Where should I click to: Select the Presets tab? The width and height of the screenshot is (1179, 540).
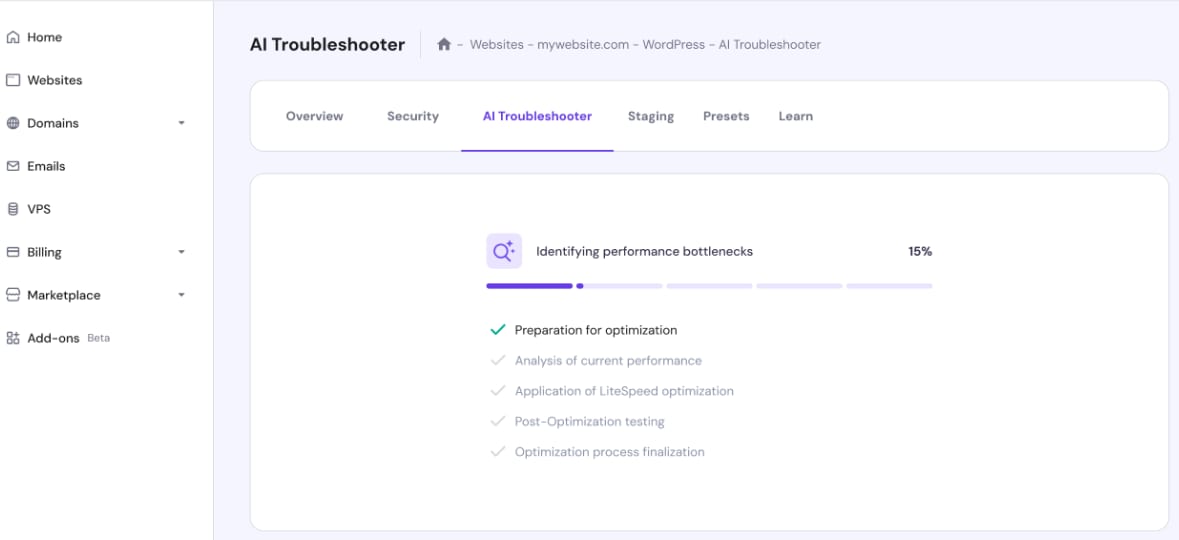[x=726, y=117]
